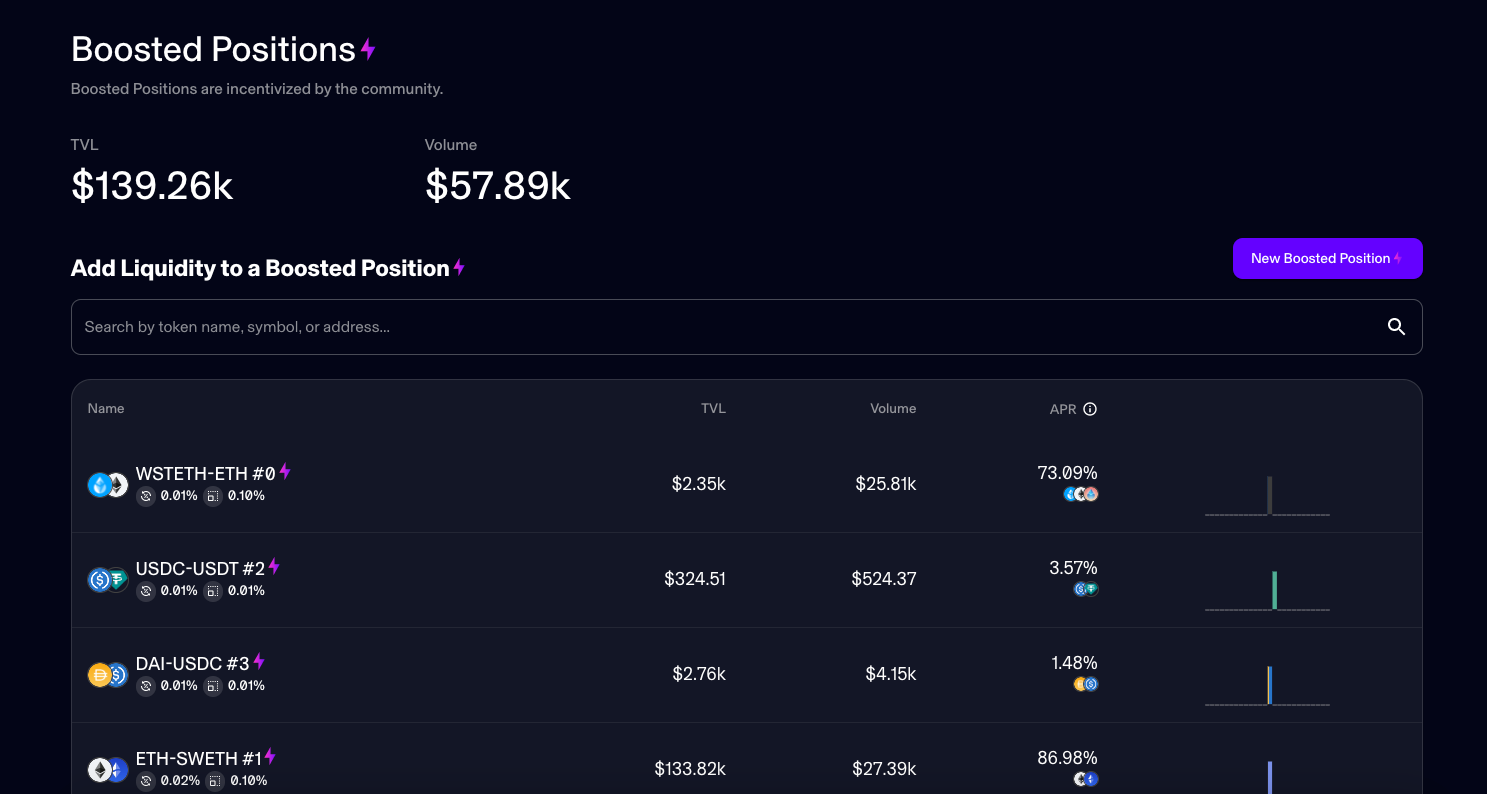Click the $2.76k TVL value
The height and width of the screenshot is (794, 1487).
click(x=699, y=674)
